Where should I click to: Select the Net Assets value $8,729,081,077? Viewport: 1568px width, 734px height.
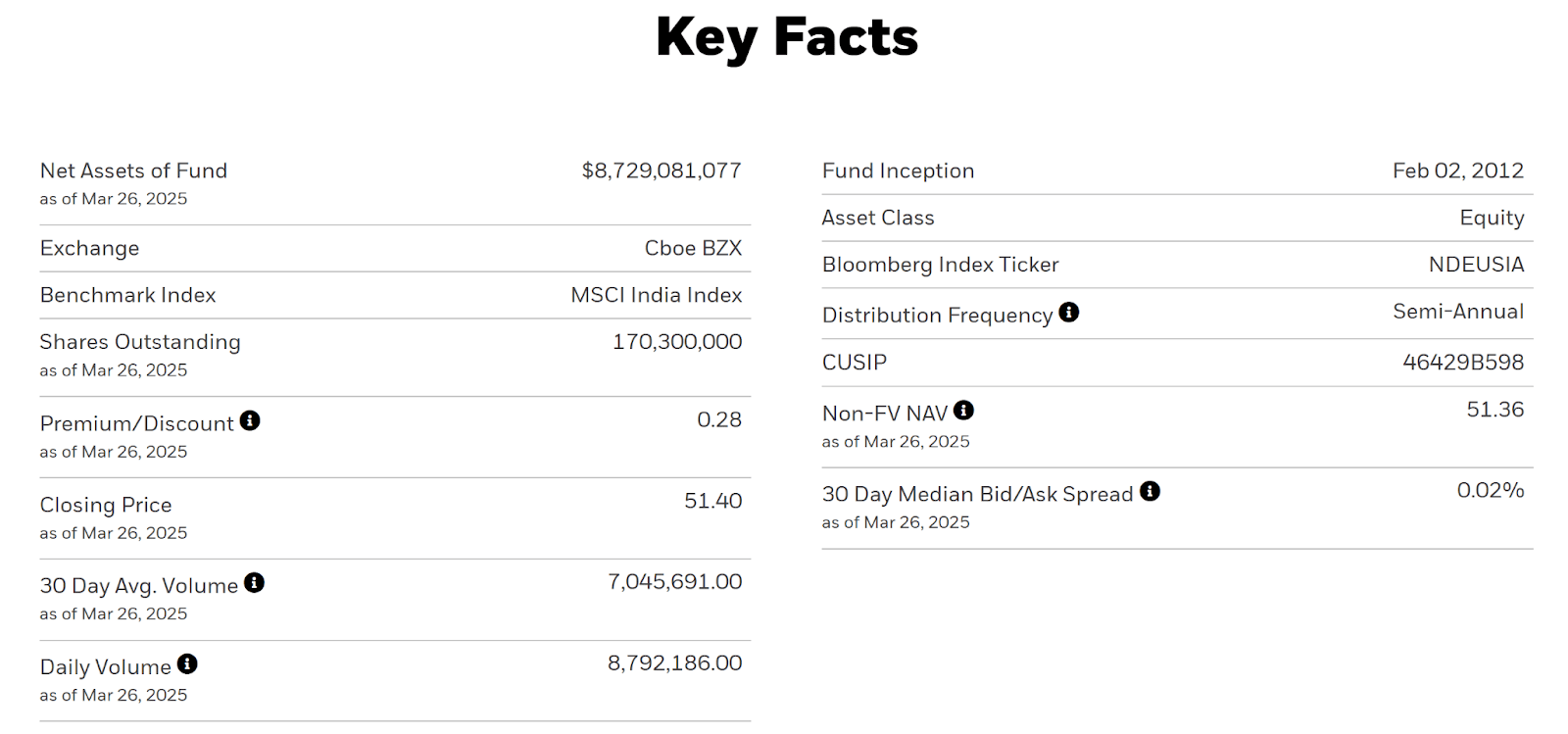point(661,171)
